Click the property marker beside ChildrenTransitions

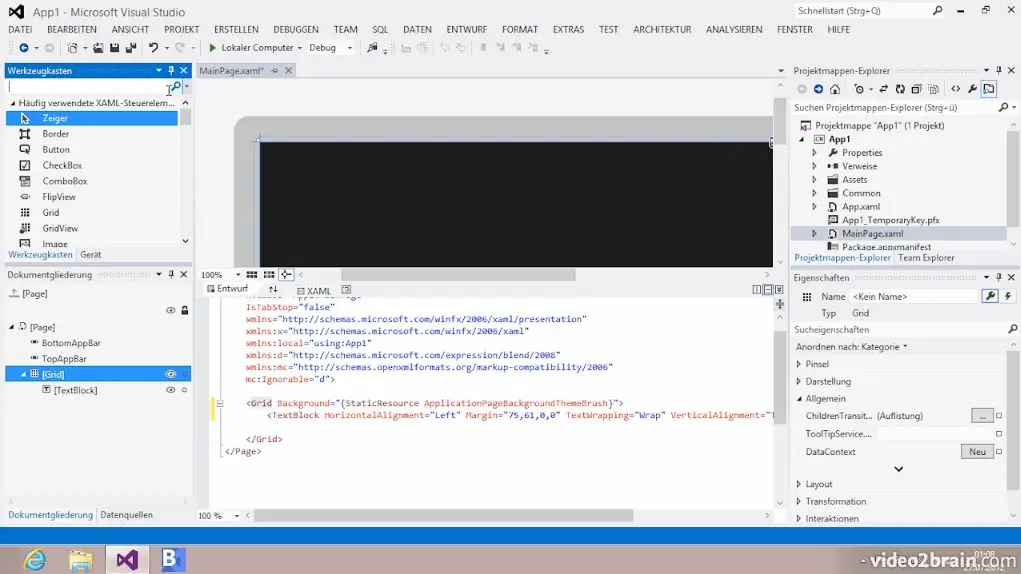pyautogui.click(x=999, y=416)
